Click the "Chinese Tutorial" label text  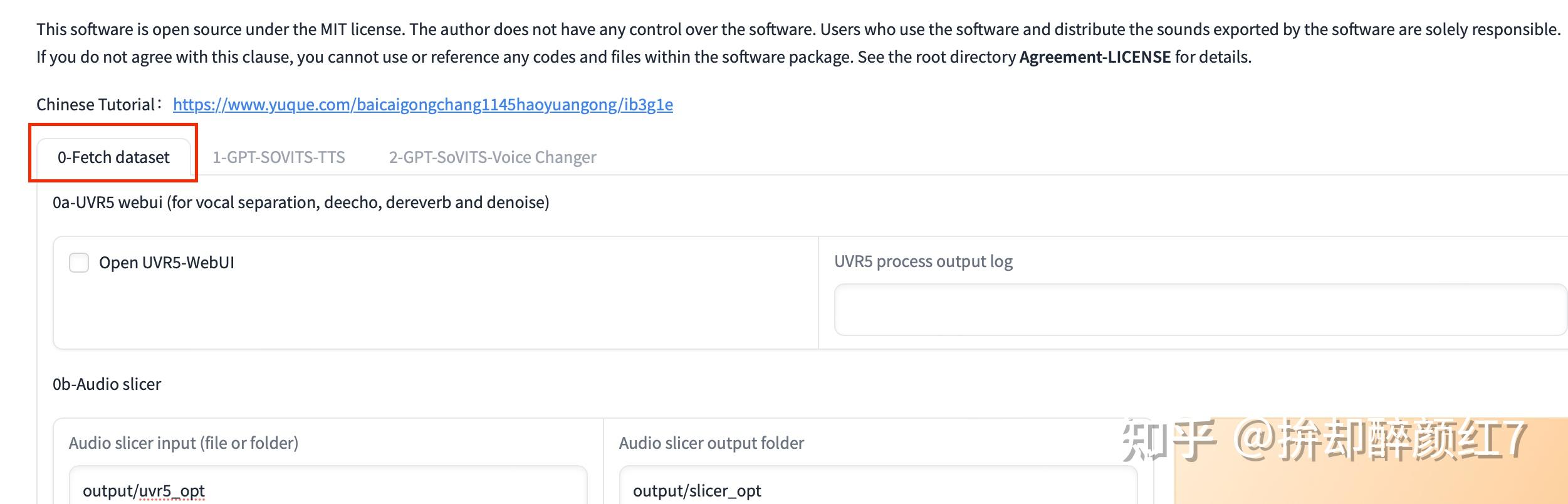pos(96,105)
